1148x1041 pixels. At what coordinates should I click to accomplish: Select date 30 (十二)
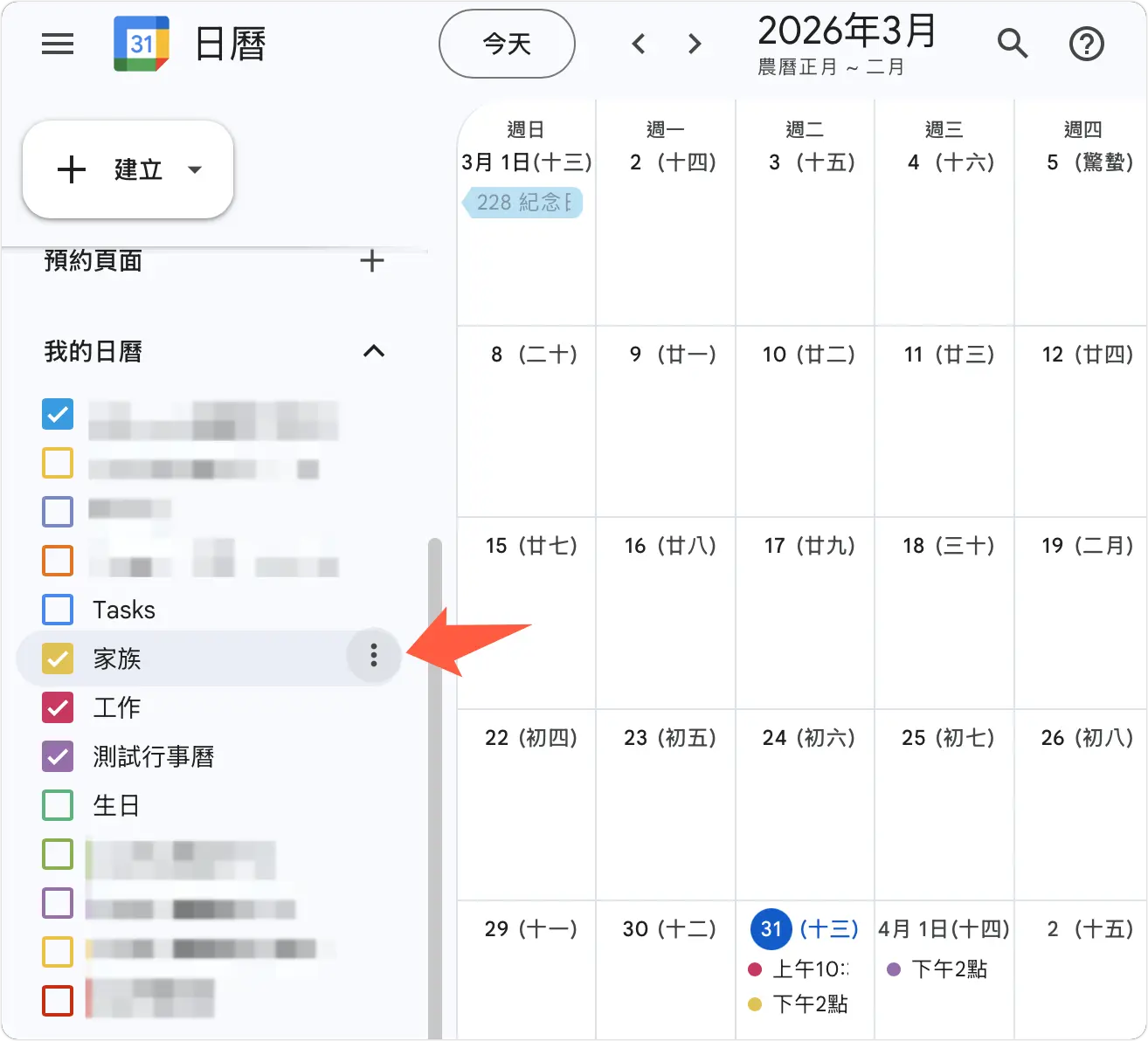[670, 928]
